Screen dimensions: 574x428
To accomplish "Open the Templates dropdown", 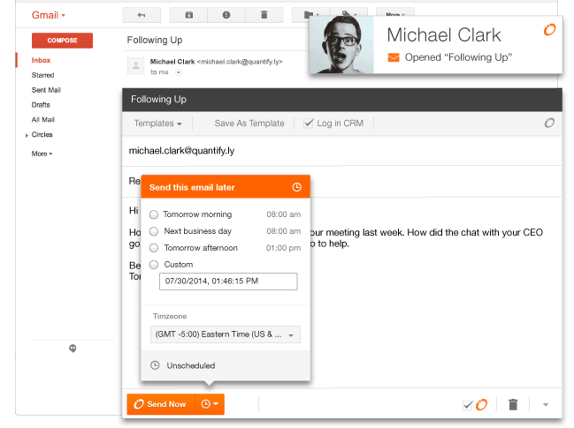I will coord(158,123).
